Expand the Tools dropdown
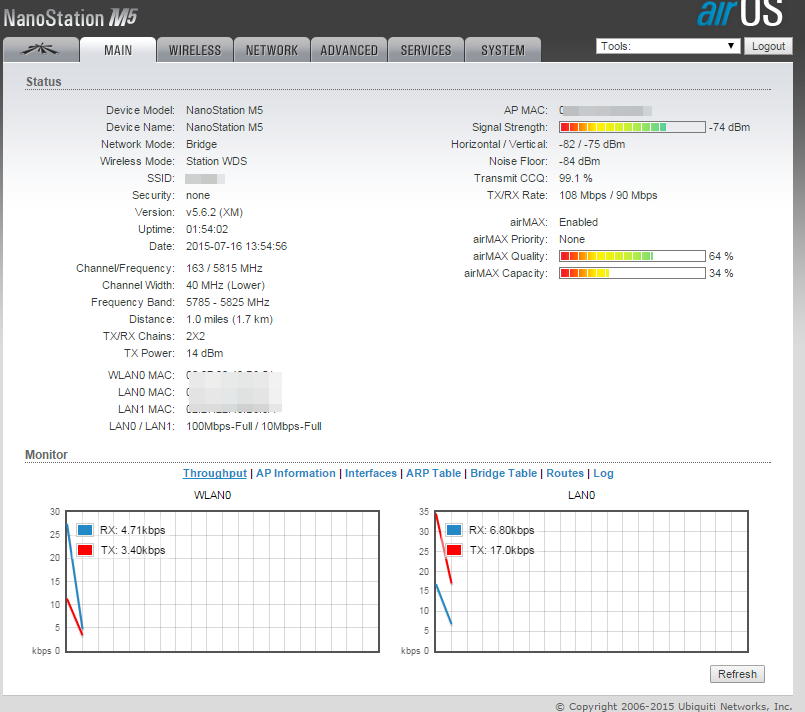The width and height of the screenshot is (805, 712). 668,46
